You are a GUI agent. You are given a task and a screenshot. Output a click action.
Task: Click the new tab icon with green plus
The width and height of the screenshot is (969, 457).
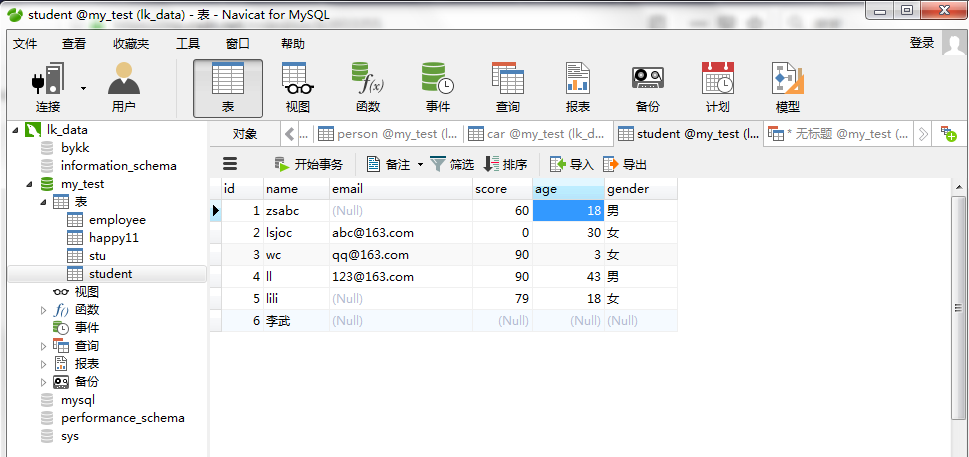click(x=949, y=133)
